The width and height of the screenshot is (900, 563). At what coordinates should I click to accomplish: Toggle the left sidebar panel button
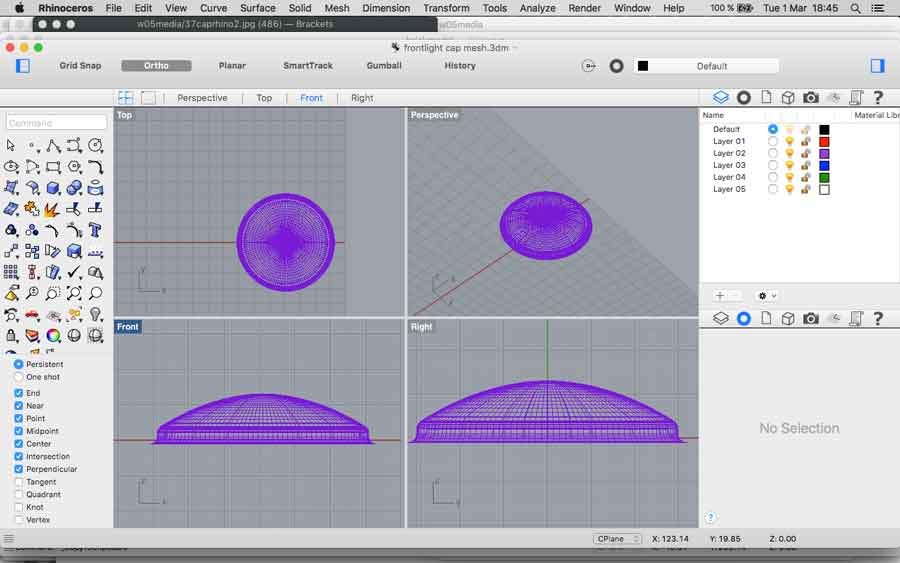[23, 66]
